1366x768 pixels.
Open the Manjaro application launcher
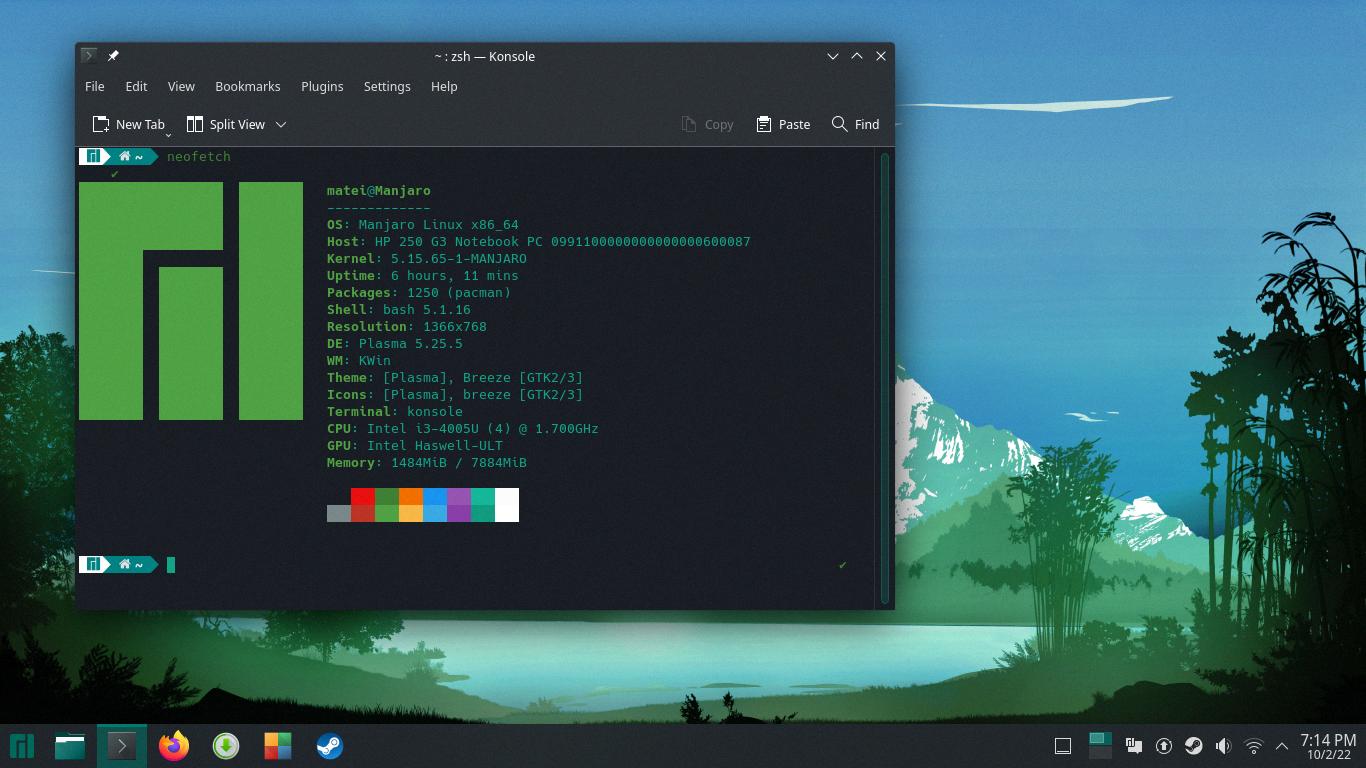[22, 746]
